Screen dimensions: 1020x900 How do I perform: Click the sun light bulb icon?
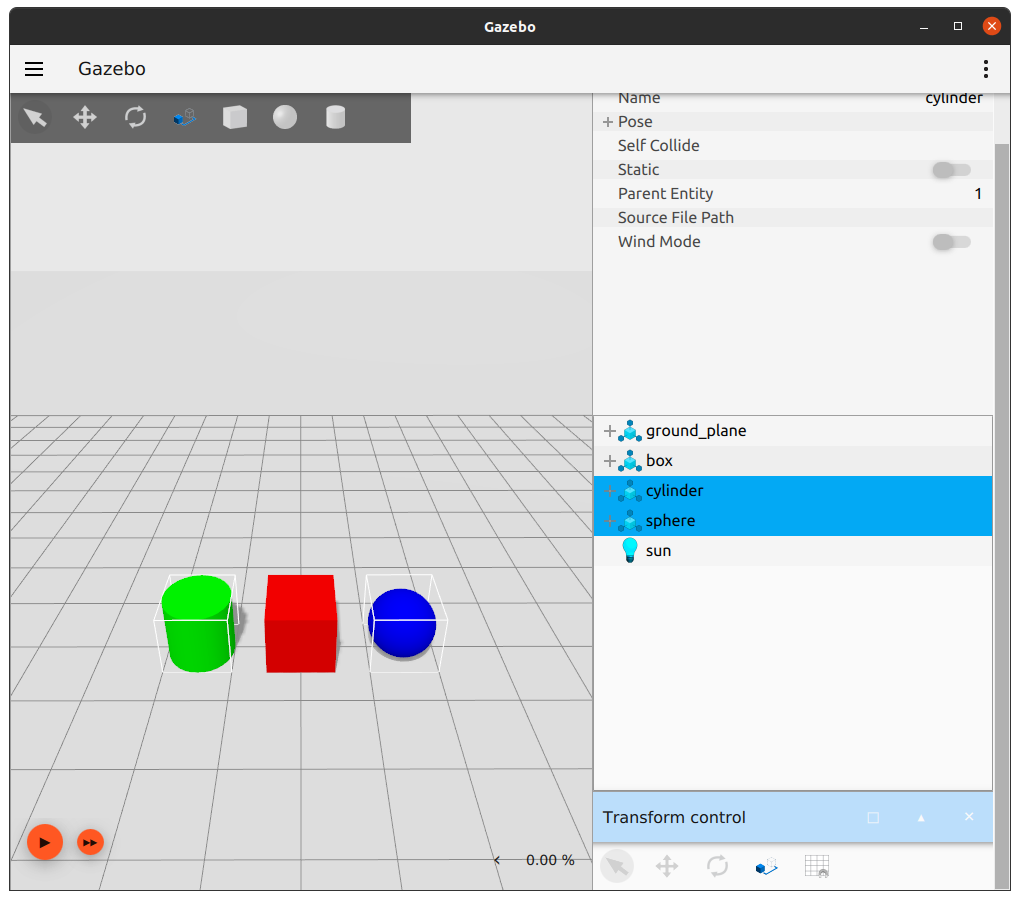pos(630,550)
